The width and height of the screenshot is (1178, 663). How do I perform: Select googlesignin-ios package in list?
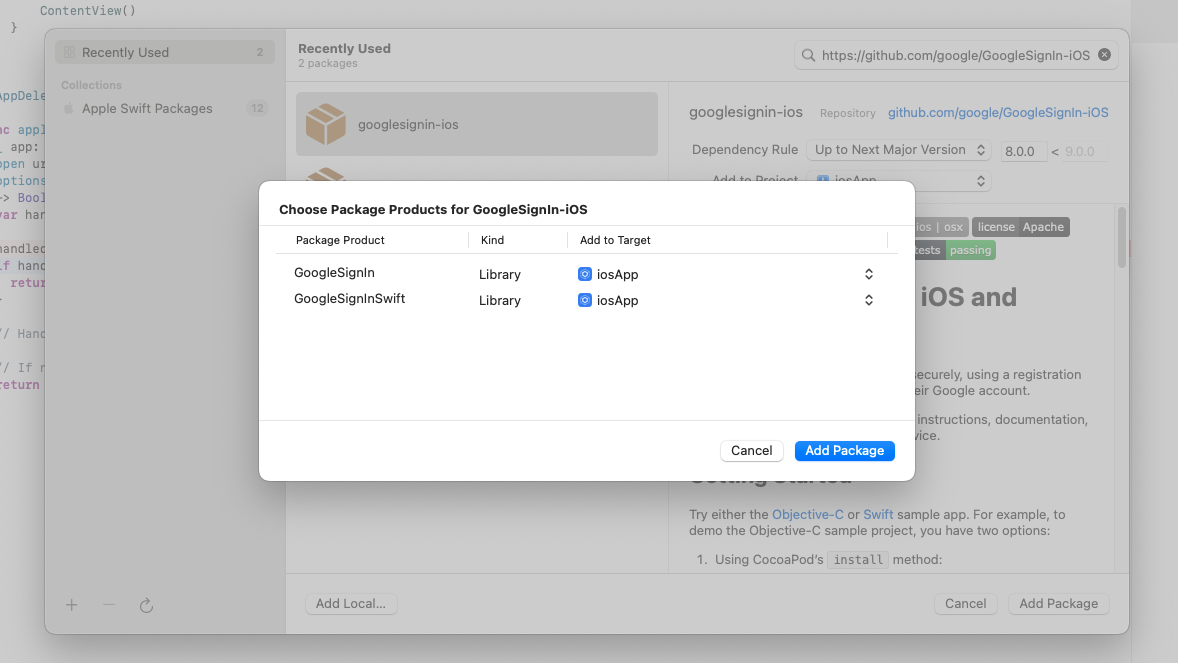click(x=476, y=124)
